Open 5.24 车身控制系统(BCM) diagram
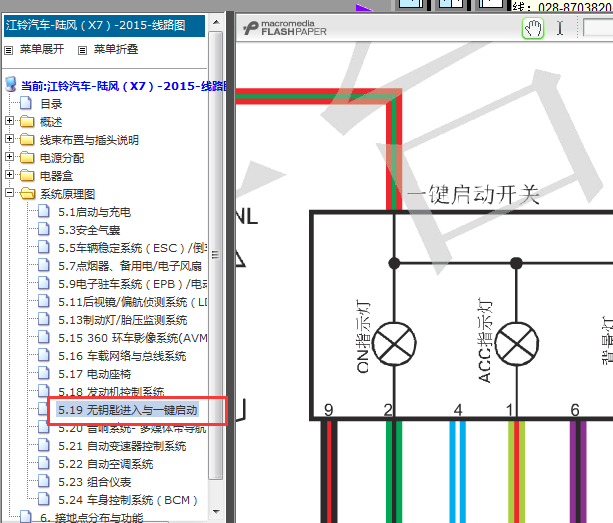 [128, 500]
